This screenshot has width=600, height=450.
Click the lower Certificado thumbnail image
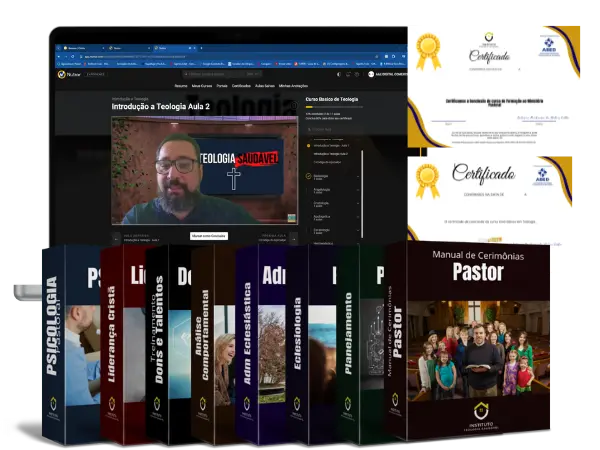[490, 199]
